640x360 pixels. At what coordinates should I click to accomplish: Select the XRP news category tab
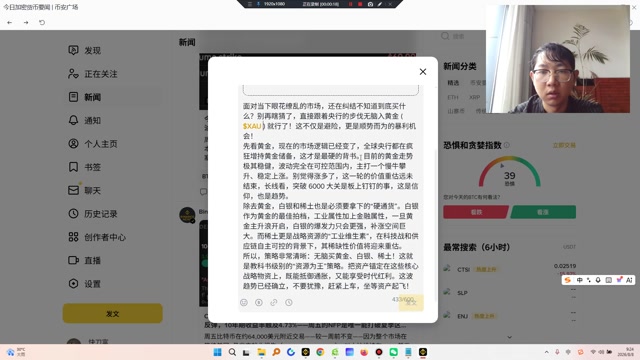click(474, 97)
